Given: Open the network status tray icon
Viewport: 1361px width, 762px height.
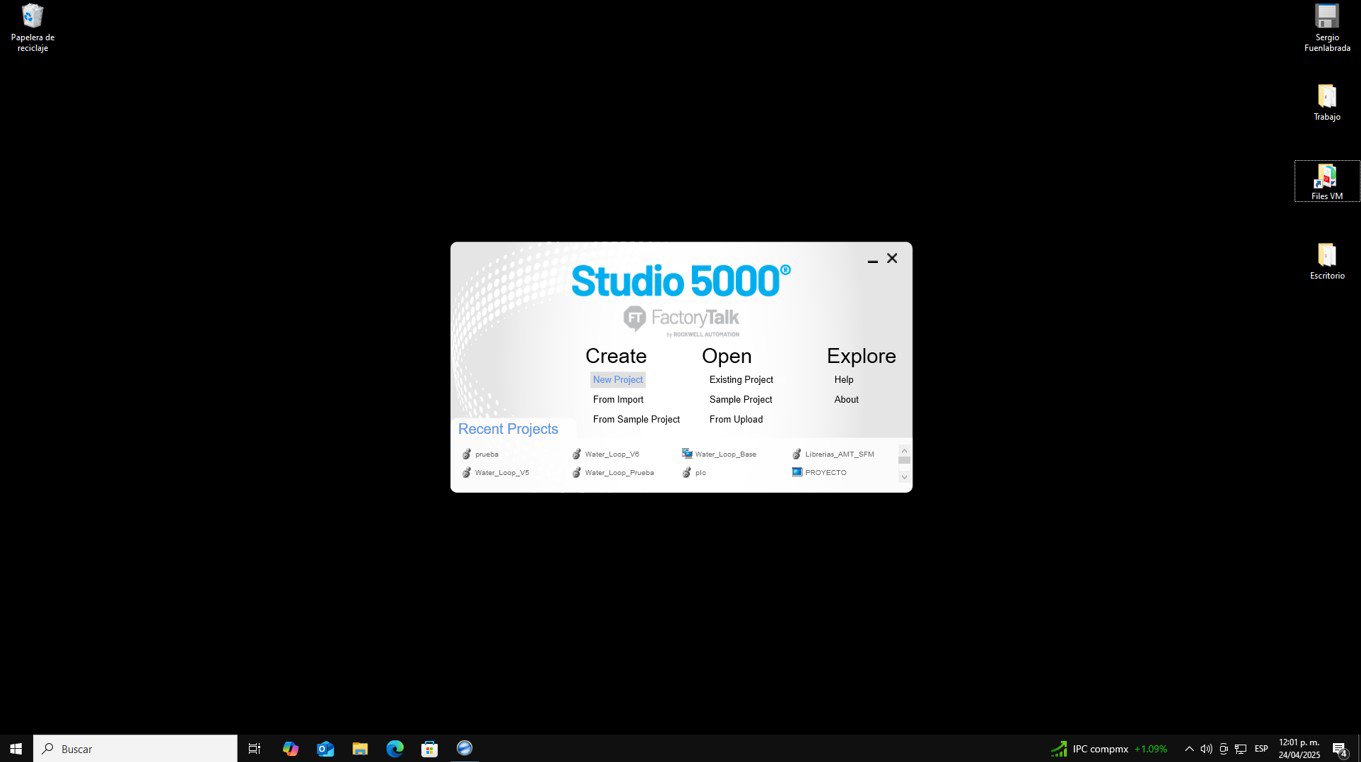Looking at the screenshot, I should pos(1240,749).
